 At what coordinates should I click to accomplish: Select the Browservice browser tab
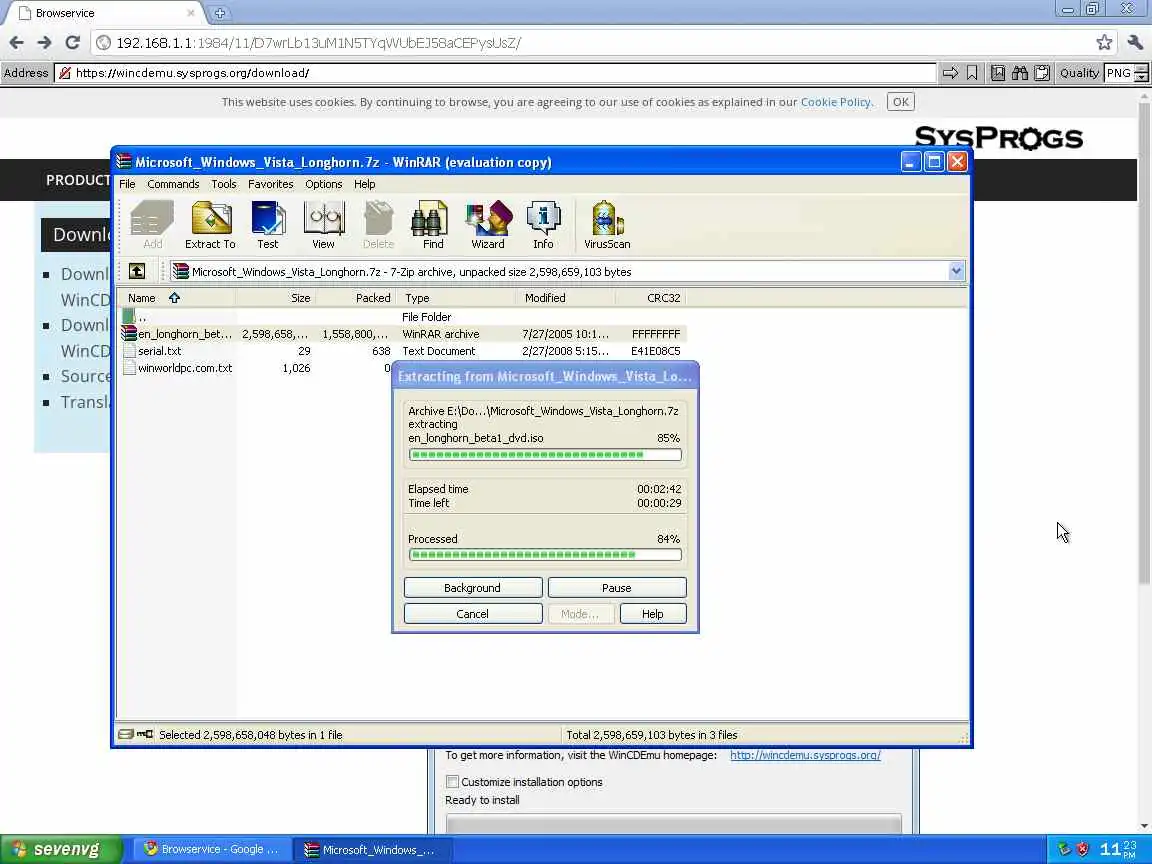tap(107, 13)
